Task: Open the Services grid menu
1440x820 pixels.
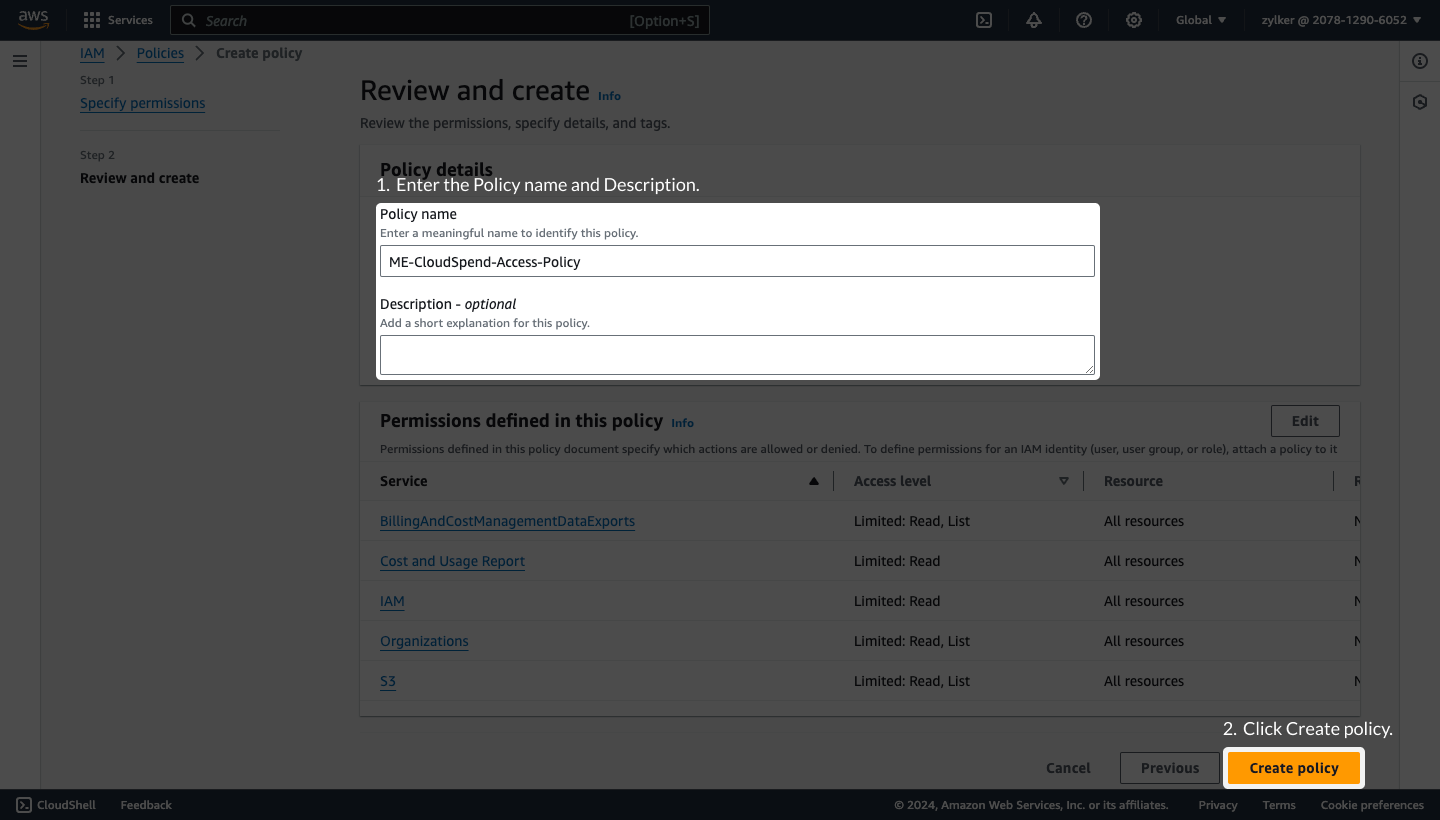Action: click(90, 20)
